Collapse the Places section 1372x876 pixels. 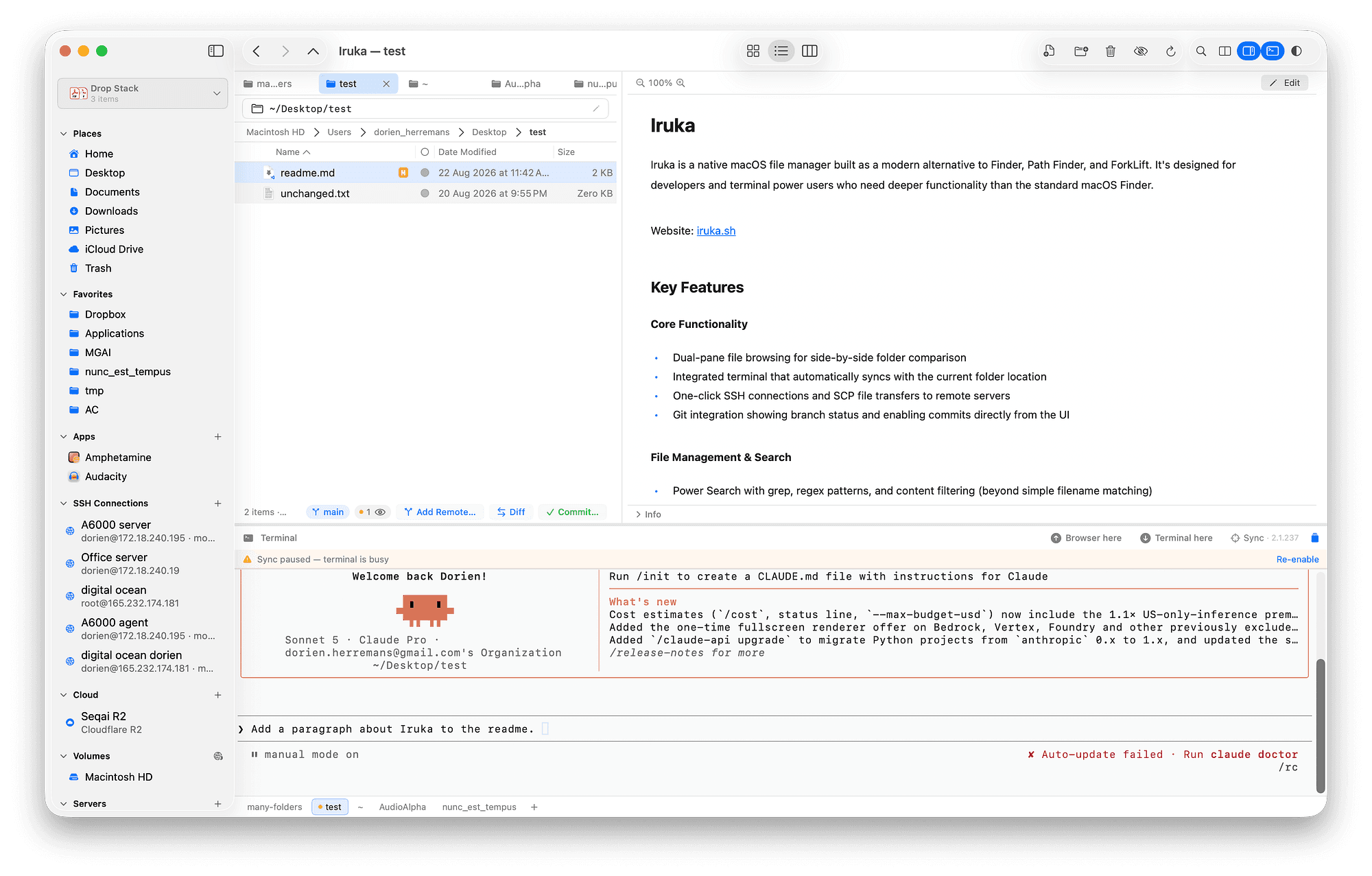[64, 134]
